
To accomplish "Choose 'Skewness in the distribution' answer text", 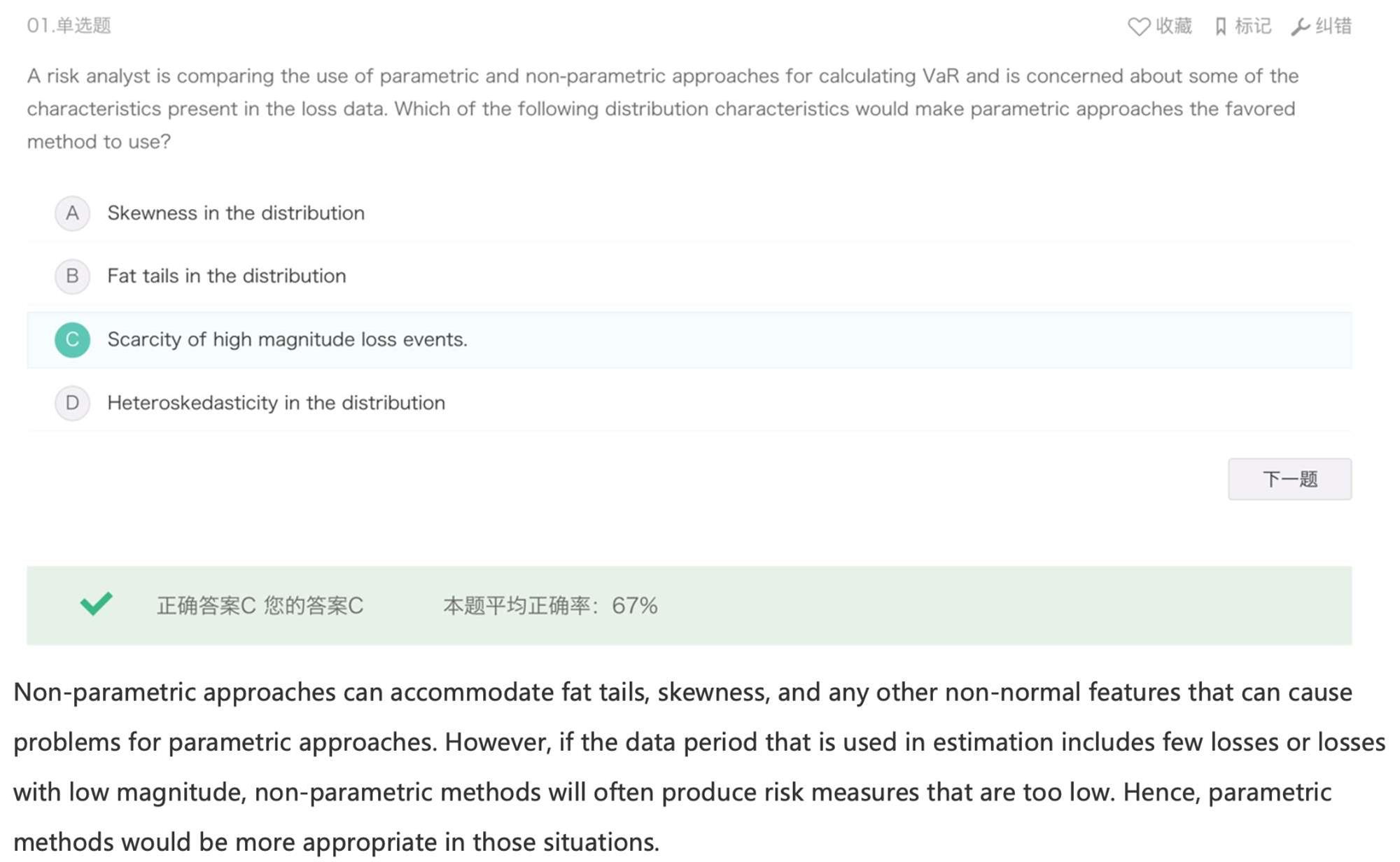I will point(236,213).
